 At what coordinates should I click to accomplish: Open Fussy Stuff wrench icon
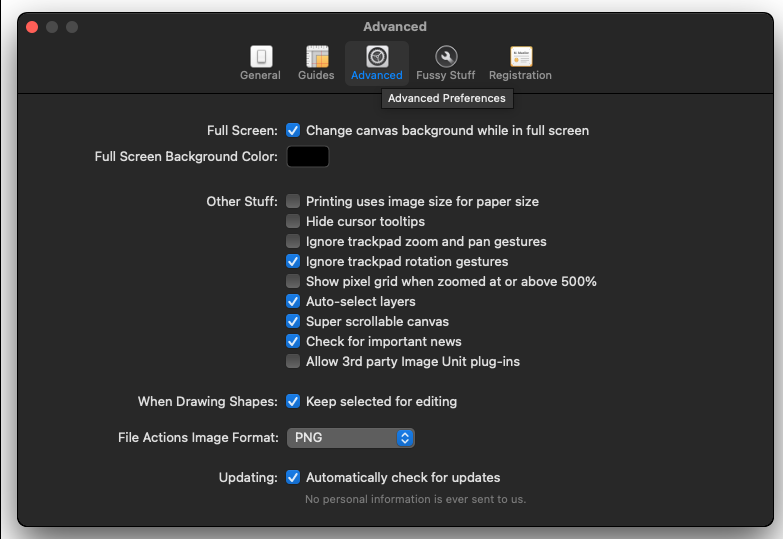click(x=446, y=56)
